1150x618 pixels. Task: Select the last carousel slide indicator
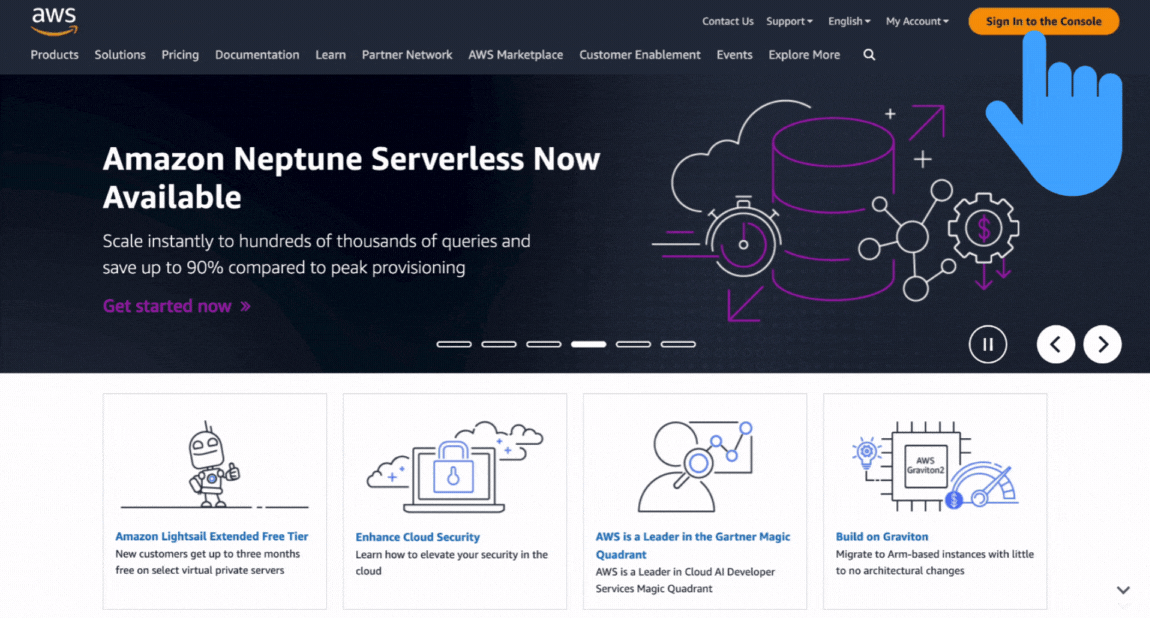[x=678, y=344]
